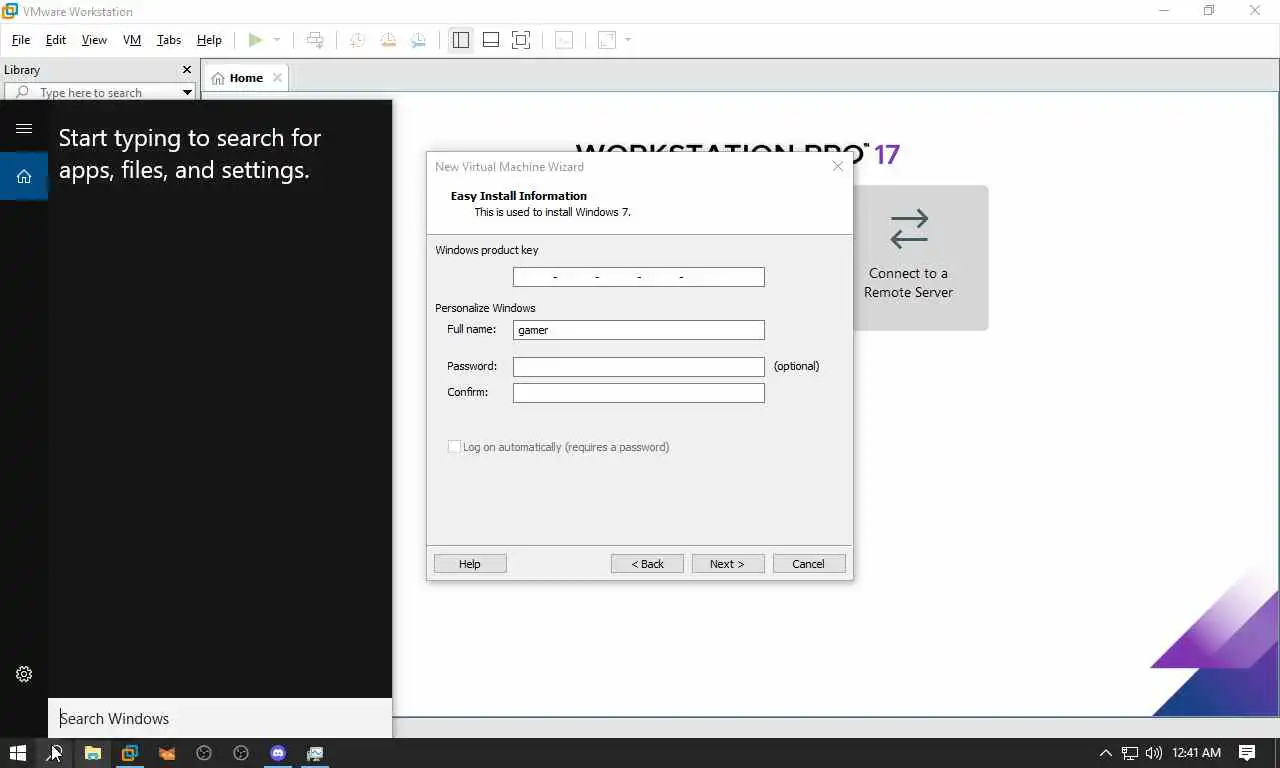Expand the library search dropdown arrow

[187, 92]
